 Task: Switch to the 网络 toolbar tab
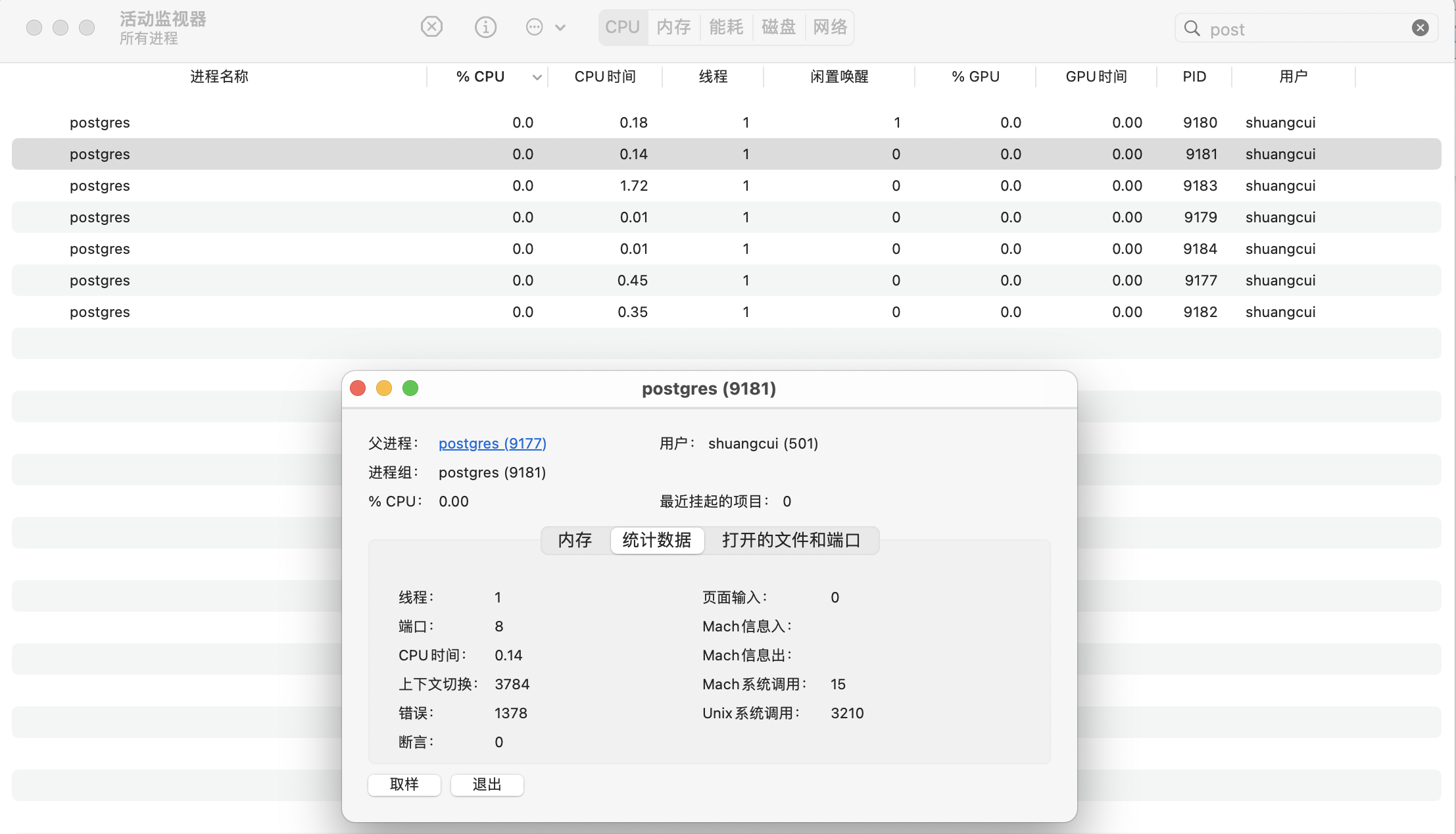830,27
